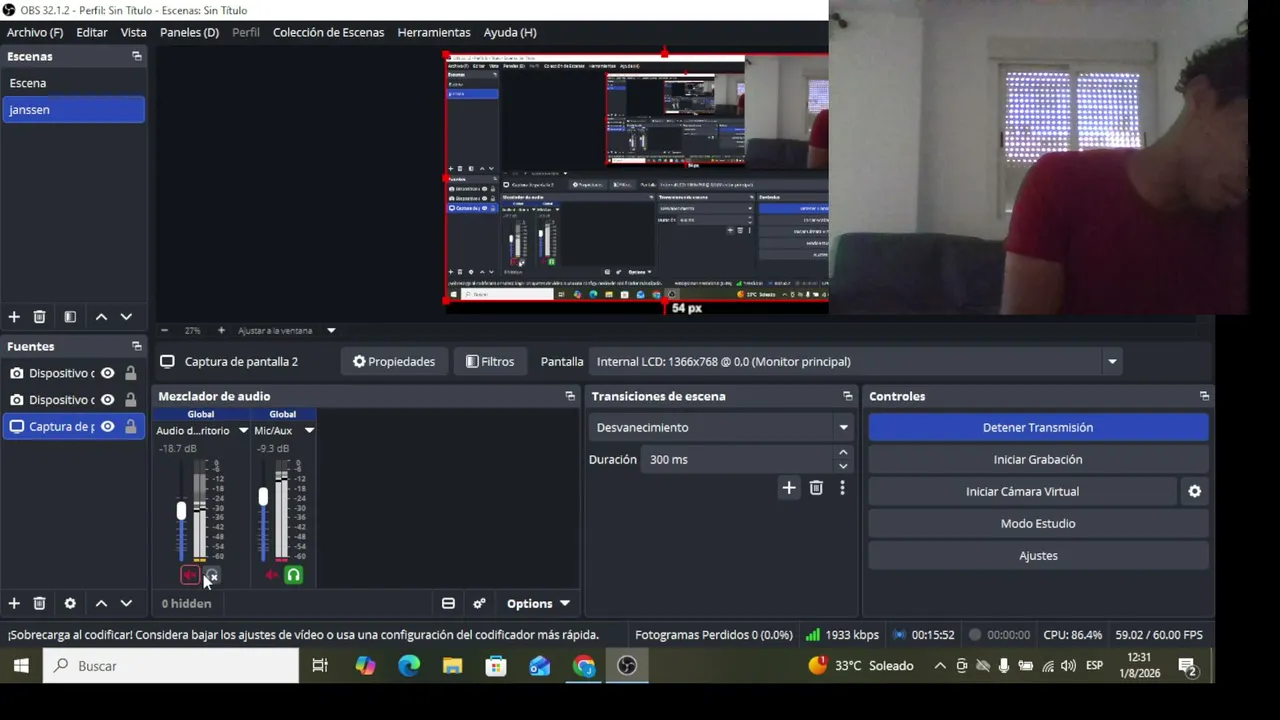Move the scene down with the Escenas arrow
This screenshot has height=720, width=1280.
[x=126, y=317]
